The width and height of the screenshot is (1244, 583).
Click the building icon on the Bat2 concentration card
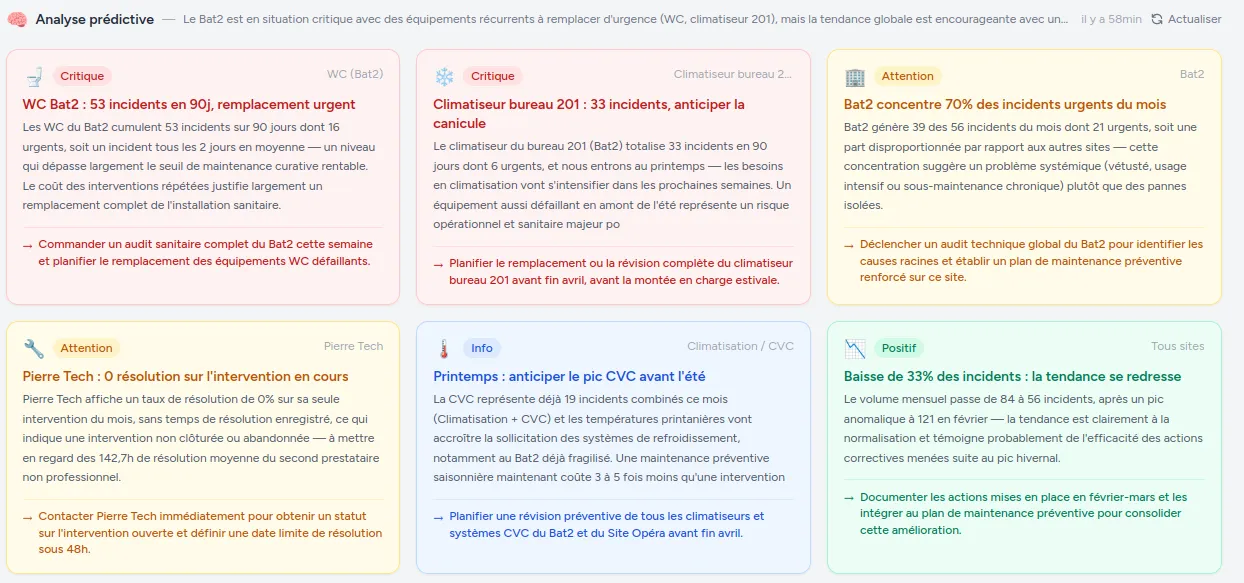855,75
